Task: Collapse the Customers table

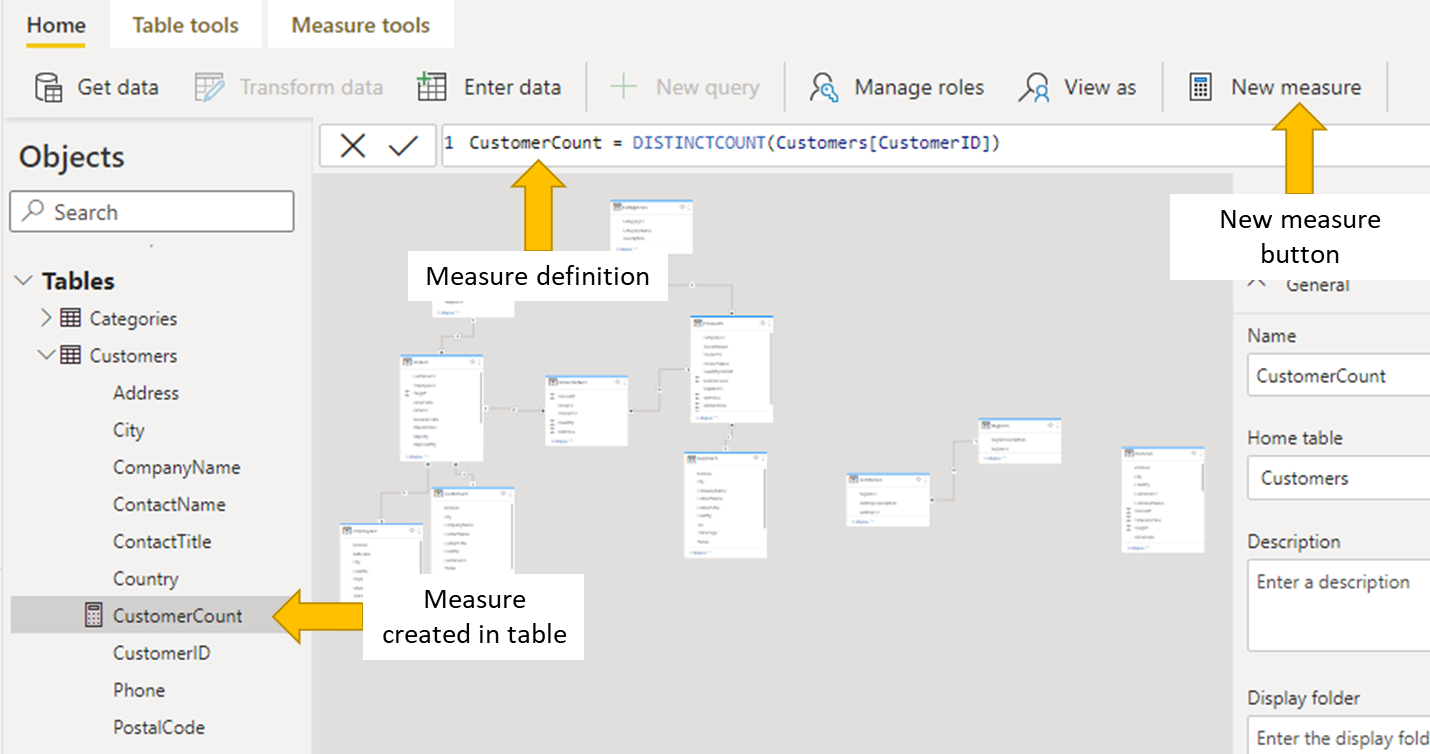Action: (46, 355)
